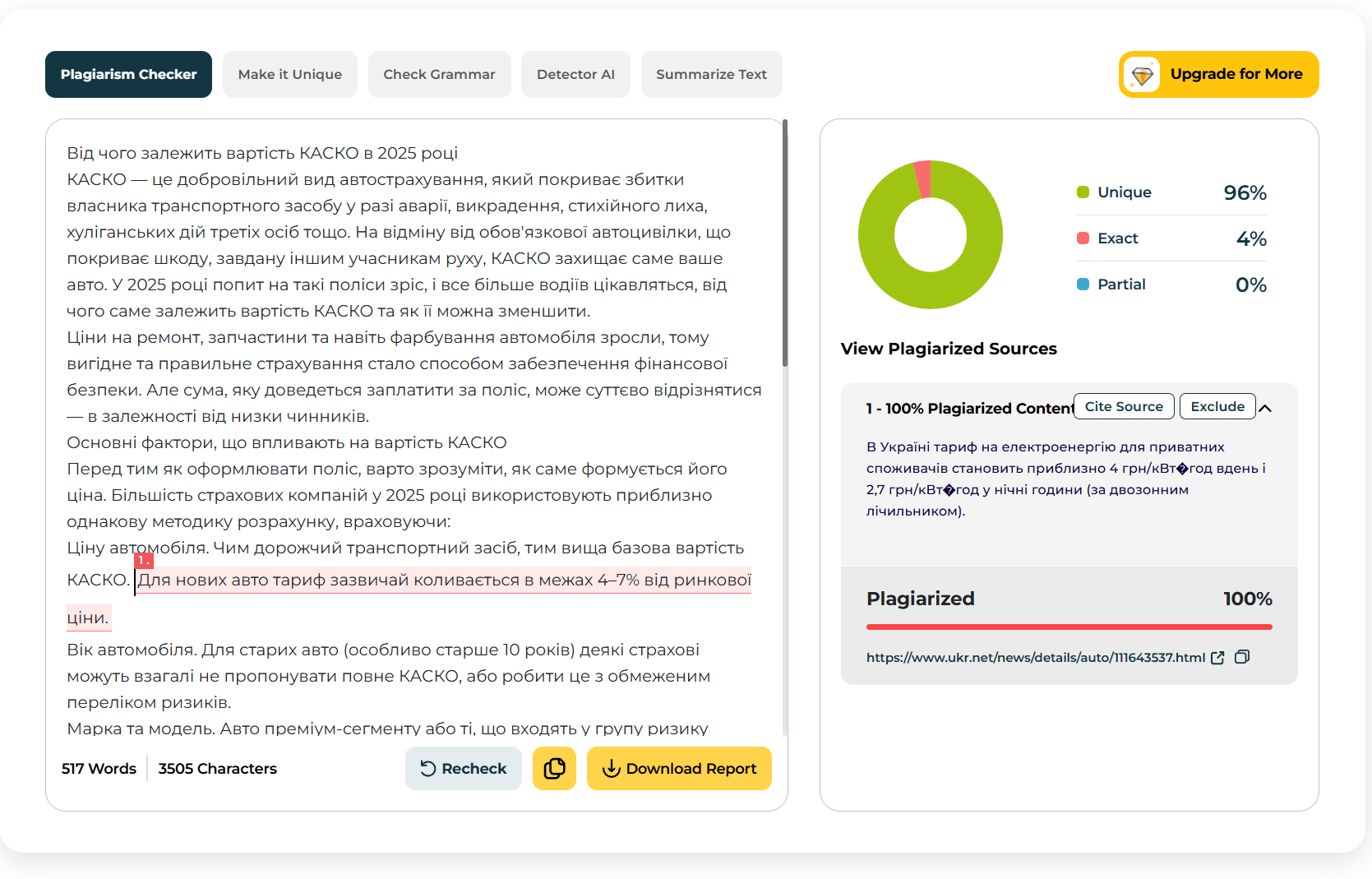Open the Summarize Text tab
The image size is (1372, 879).
pos(711,74)
